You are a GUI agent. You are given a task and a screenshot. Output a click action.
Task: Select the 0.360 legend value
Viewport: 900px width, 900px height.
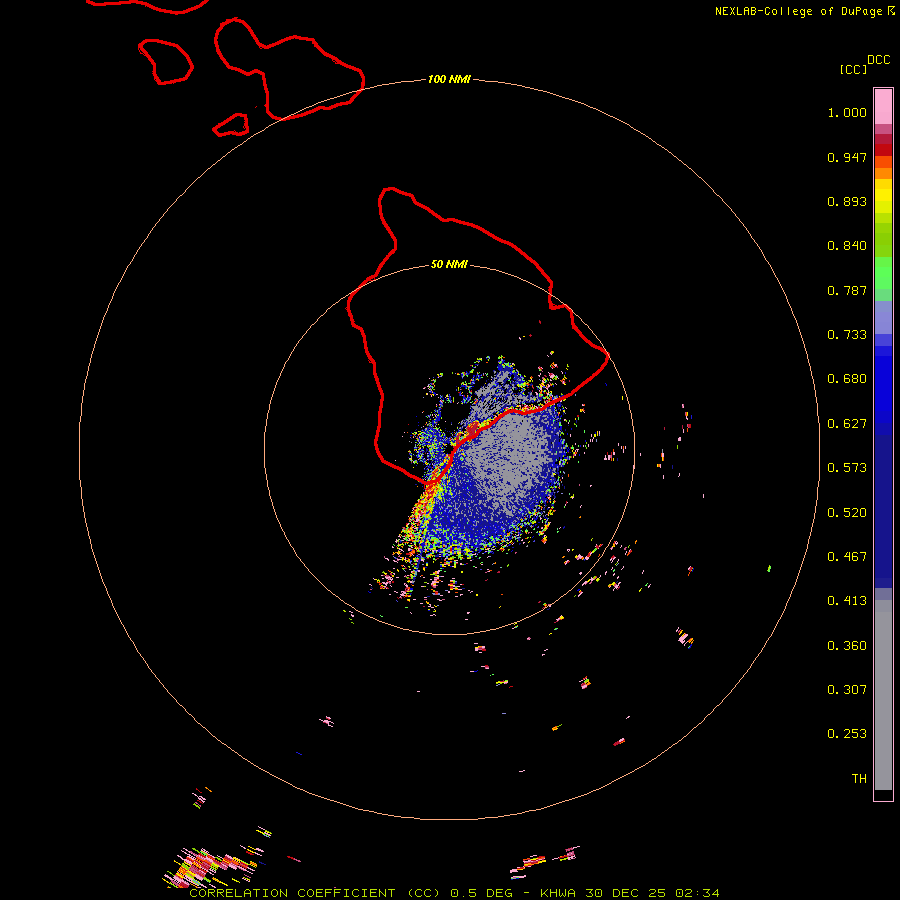click(847, 646)
